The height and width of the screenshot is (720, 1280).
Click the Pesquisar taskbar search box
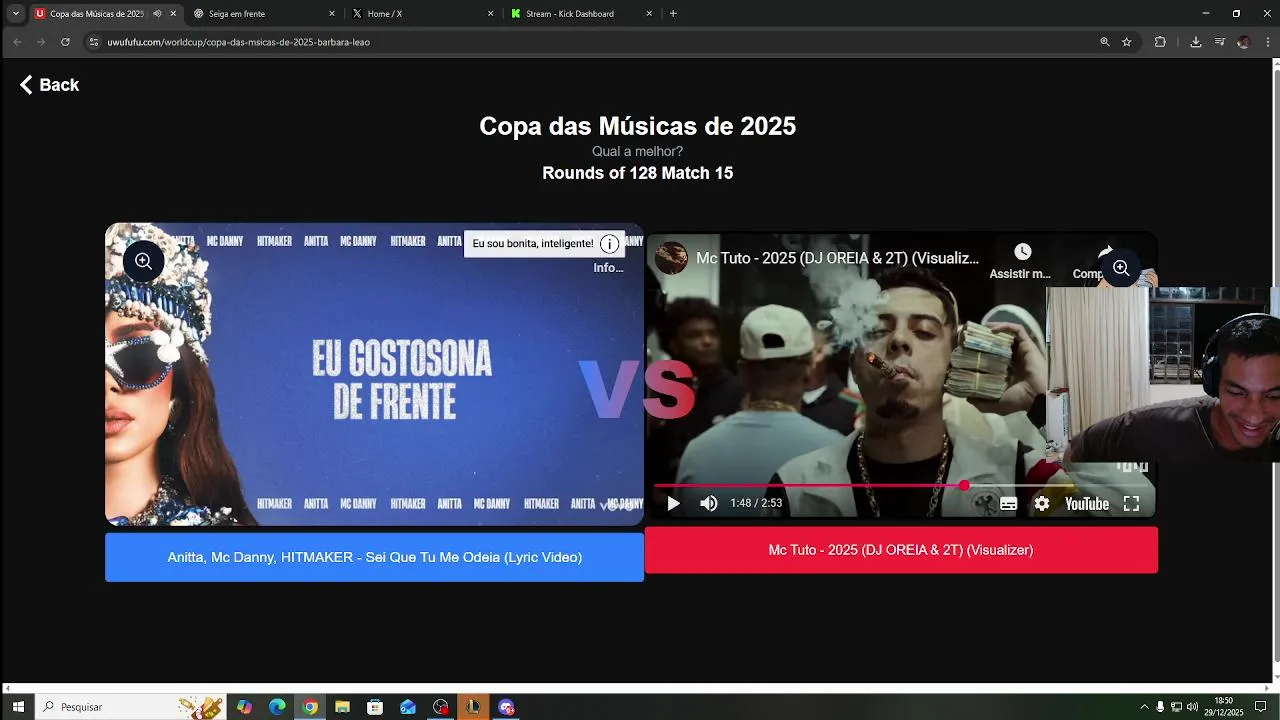point(130,707)
